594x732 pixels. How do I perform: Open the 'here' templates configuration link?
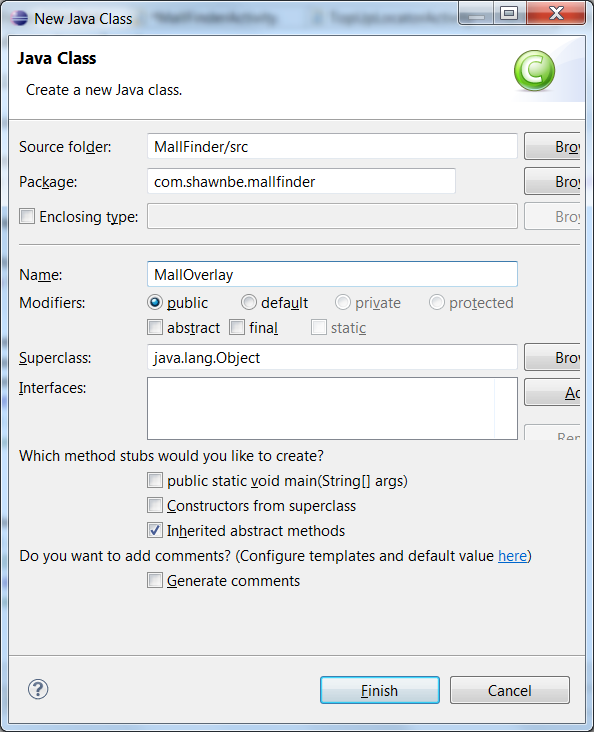tap(512, 556)
